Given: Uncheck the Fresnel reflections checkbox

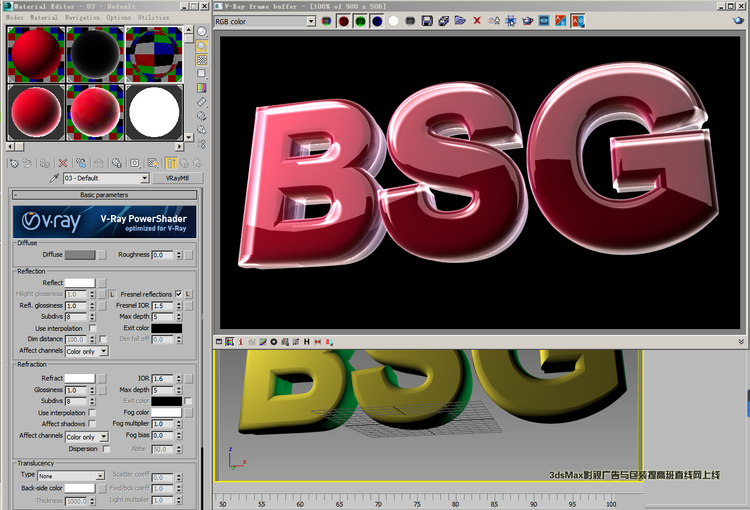Looking at the screenshot, I should (x=179, y=294).
